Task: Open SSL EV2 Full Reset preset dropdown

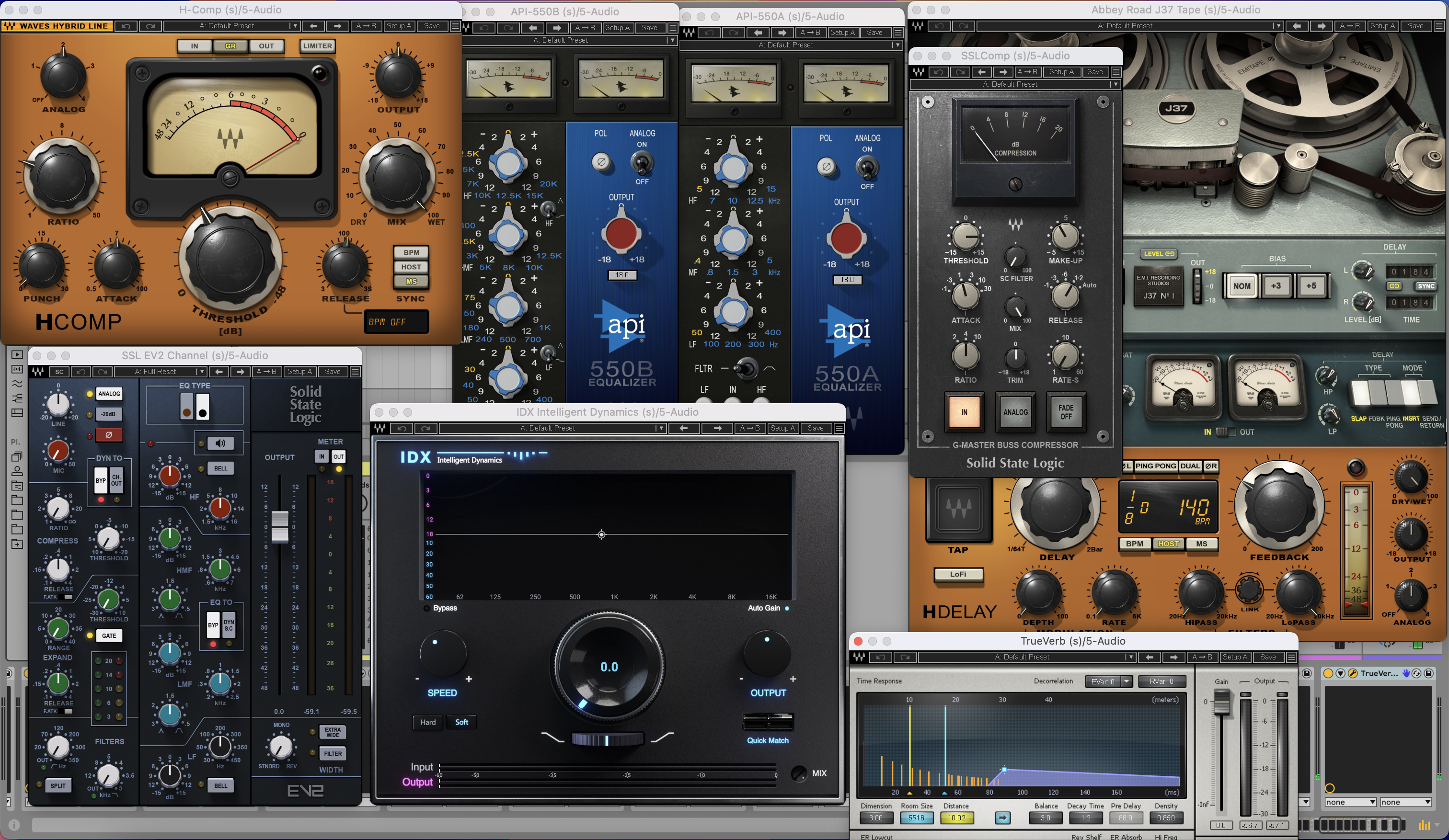Action: (x=160, y=372)
